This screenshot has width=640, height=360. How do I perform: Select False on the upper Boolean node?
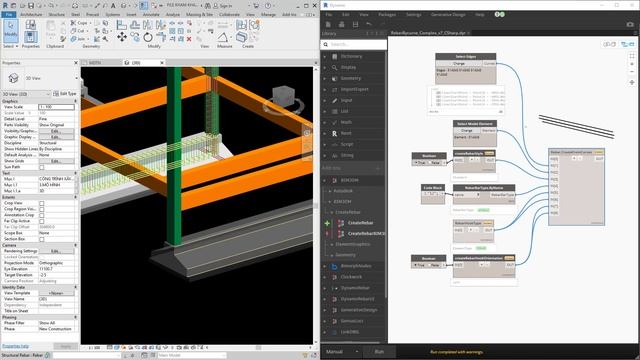pyautogui.click(x=434, y=162)
